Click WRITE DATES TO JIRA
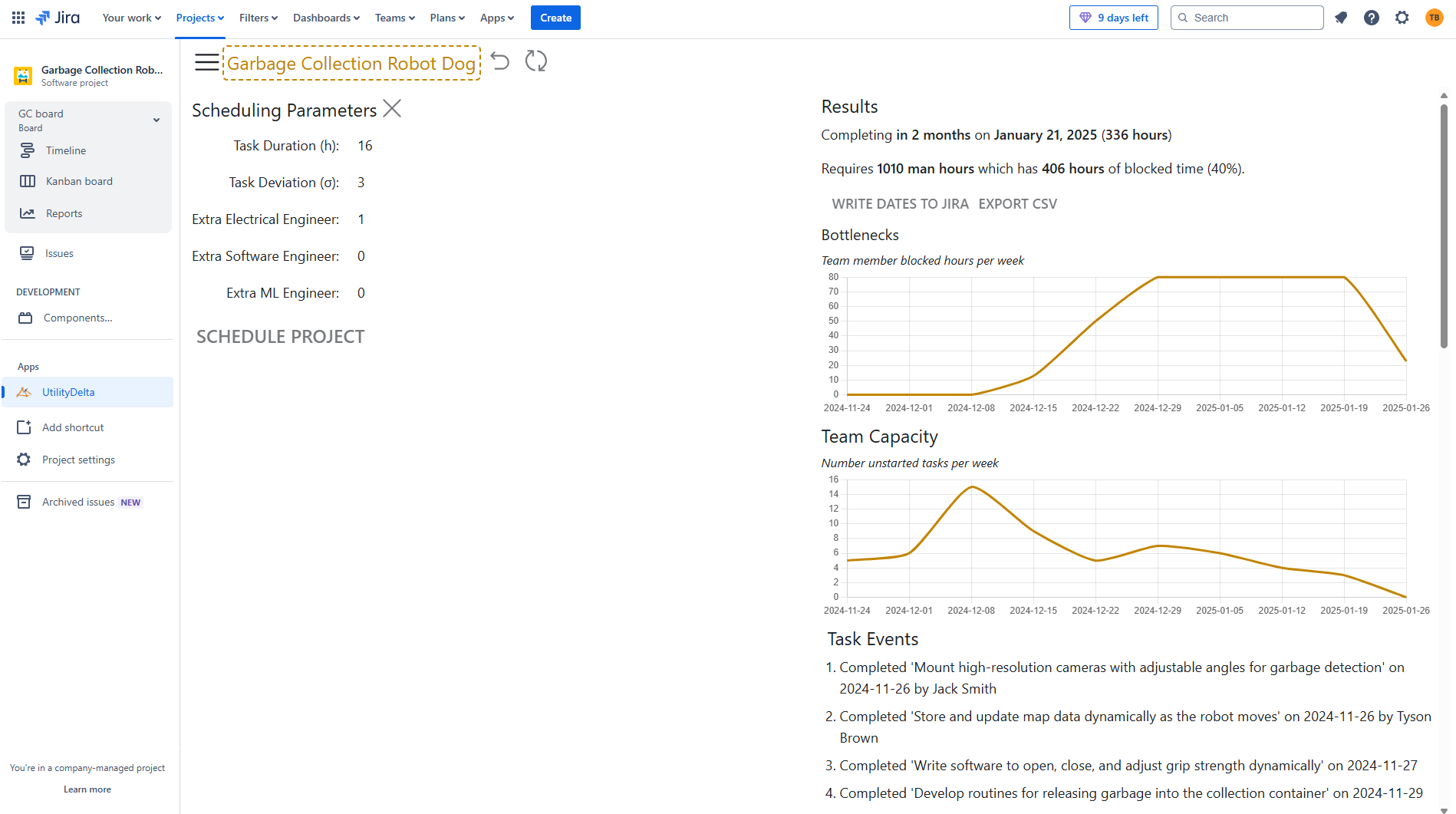 point(900,204)
